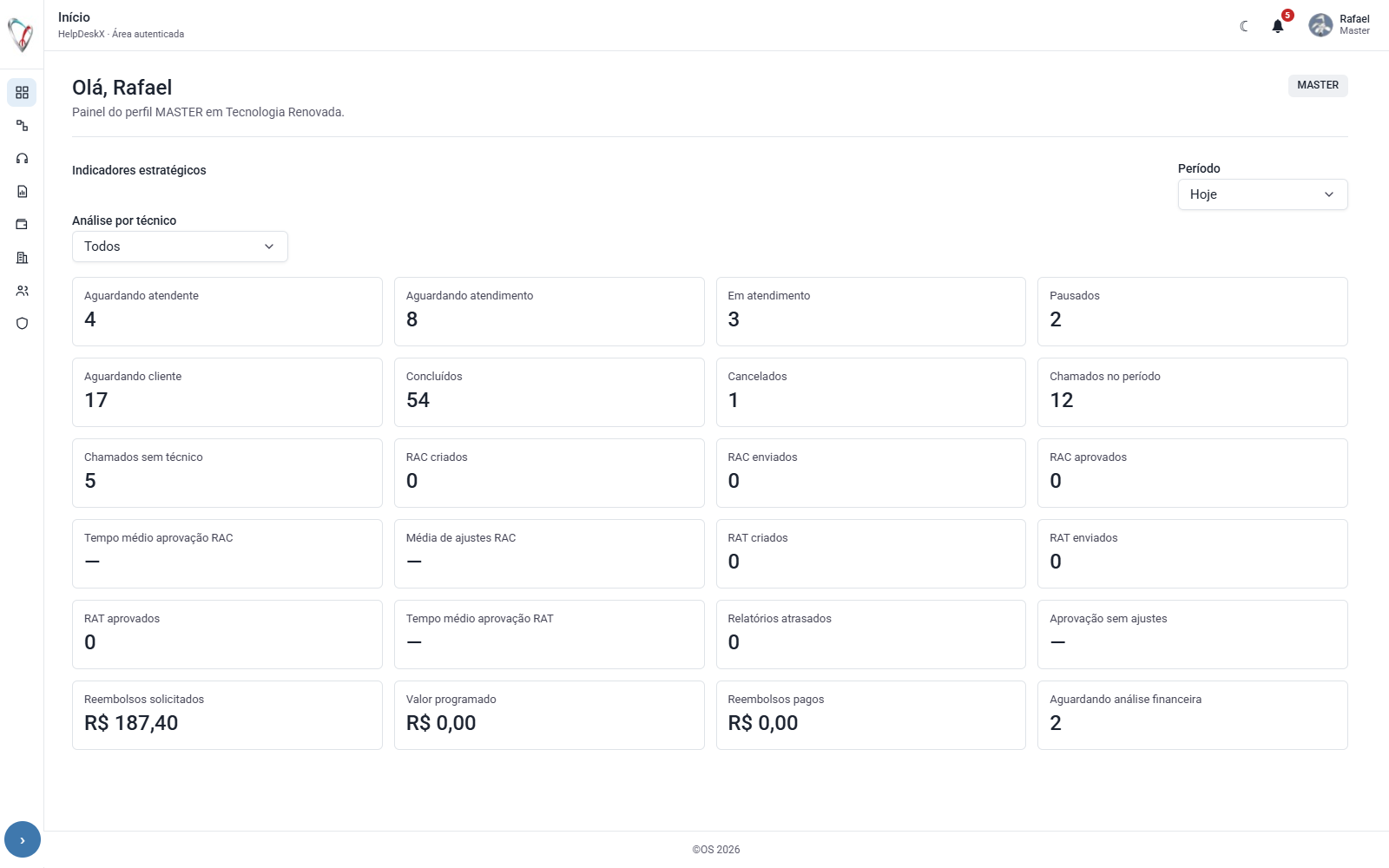Click the RAC criados card label
The height and width of the screenshot is (868, 1389).
click(437, 457)
